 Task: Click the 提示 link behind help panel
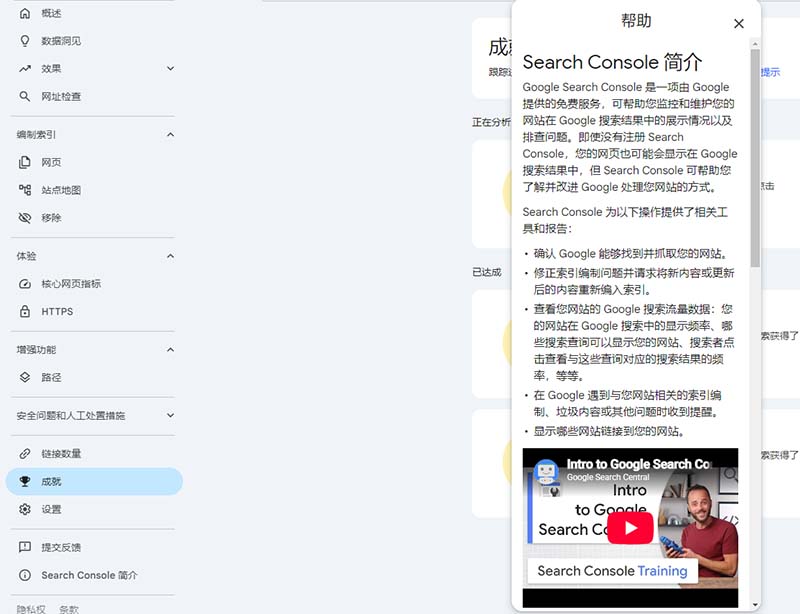click(x=770, y=72)
